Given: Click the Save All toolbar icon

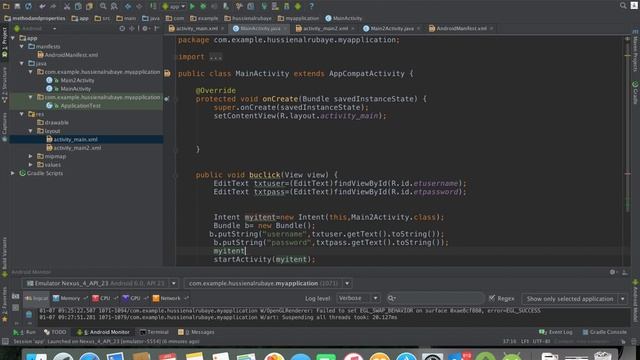Looking at the screenshot, I should [17, 6].
